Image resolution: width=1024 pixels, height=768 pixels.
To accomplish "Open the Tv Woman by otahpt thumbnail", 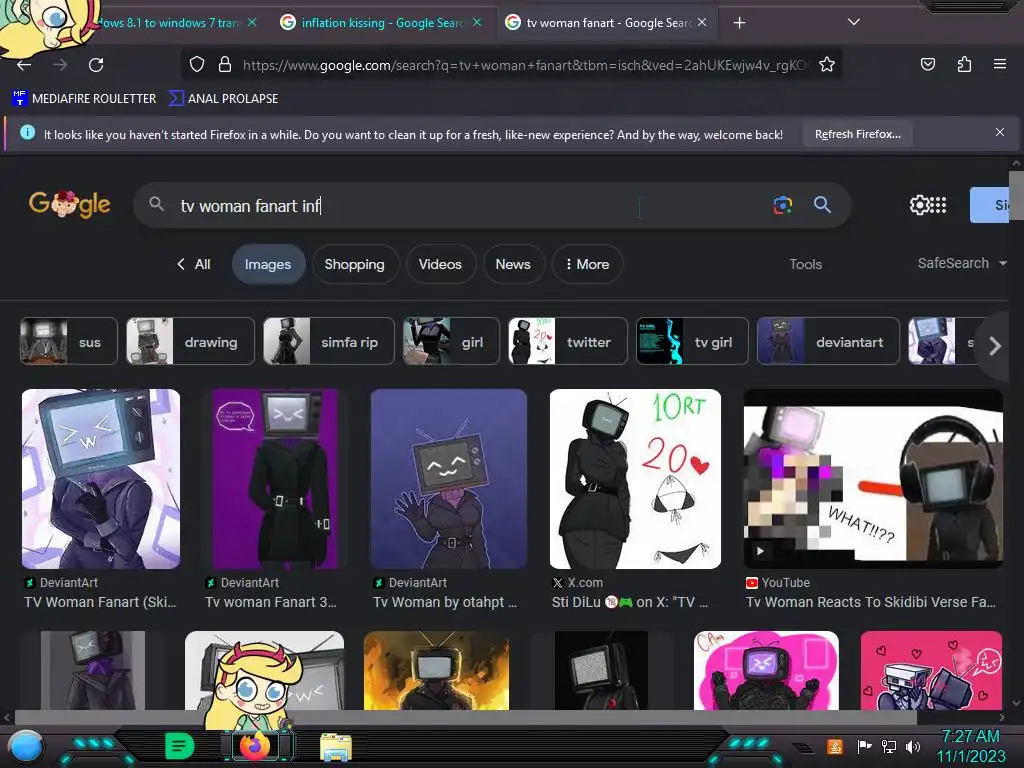I will (449, 479).
